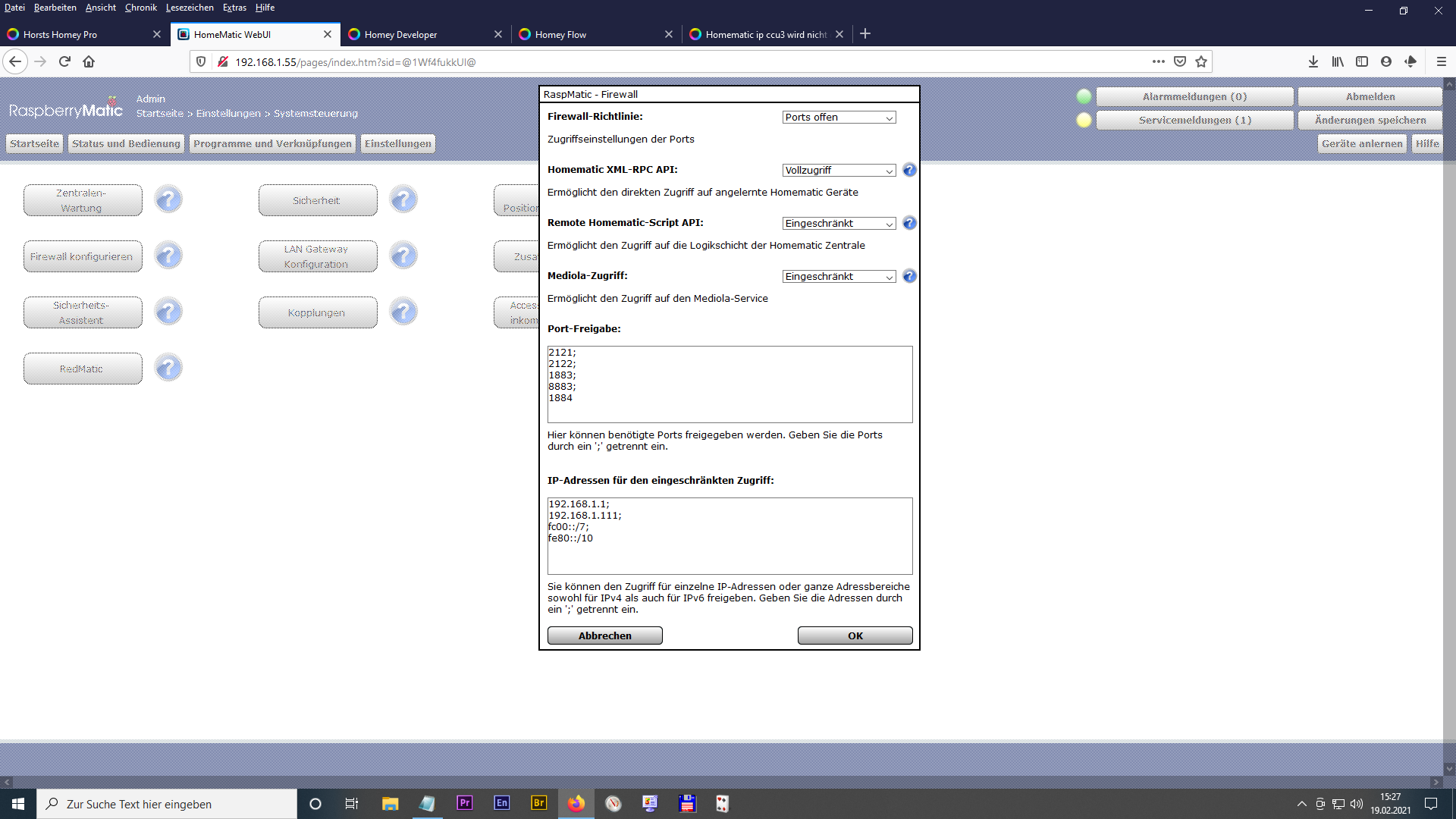Click help icon next to Firewall konfigurieren
Image resolution: width=1456 pixels, height=819 pixels.
(x=168, y=256)
